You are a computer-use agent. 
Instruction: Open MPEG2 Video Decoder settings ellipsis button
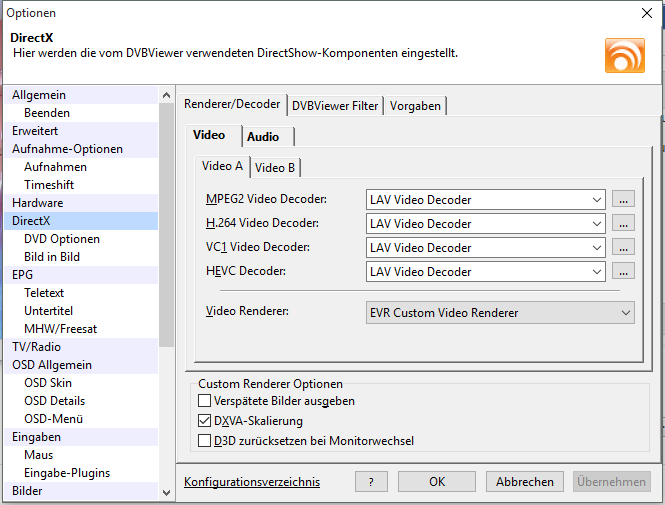click(624, 200)
